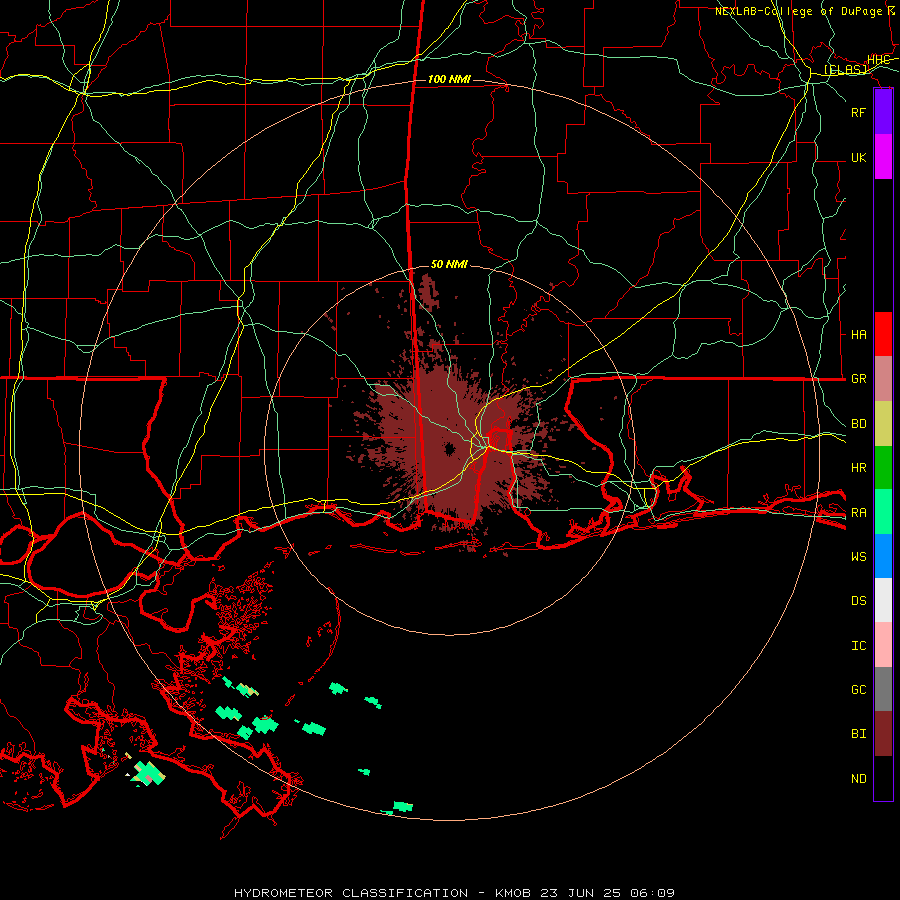Pick the dark green HR swatch
Screen dimensions: 900x900
tap(883, 467)
